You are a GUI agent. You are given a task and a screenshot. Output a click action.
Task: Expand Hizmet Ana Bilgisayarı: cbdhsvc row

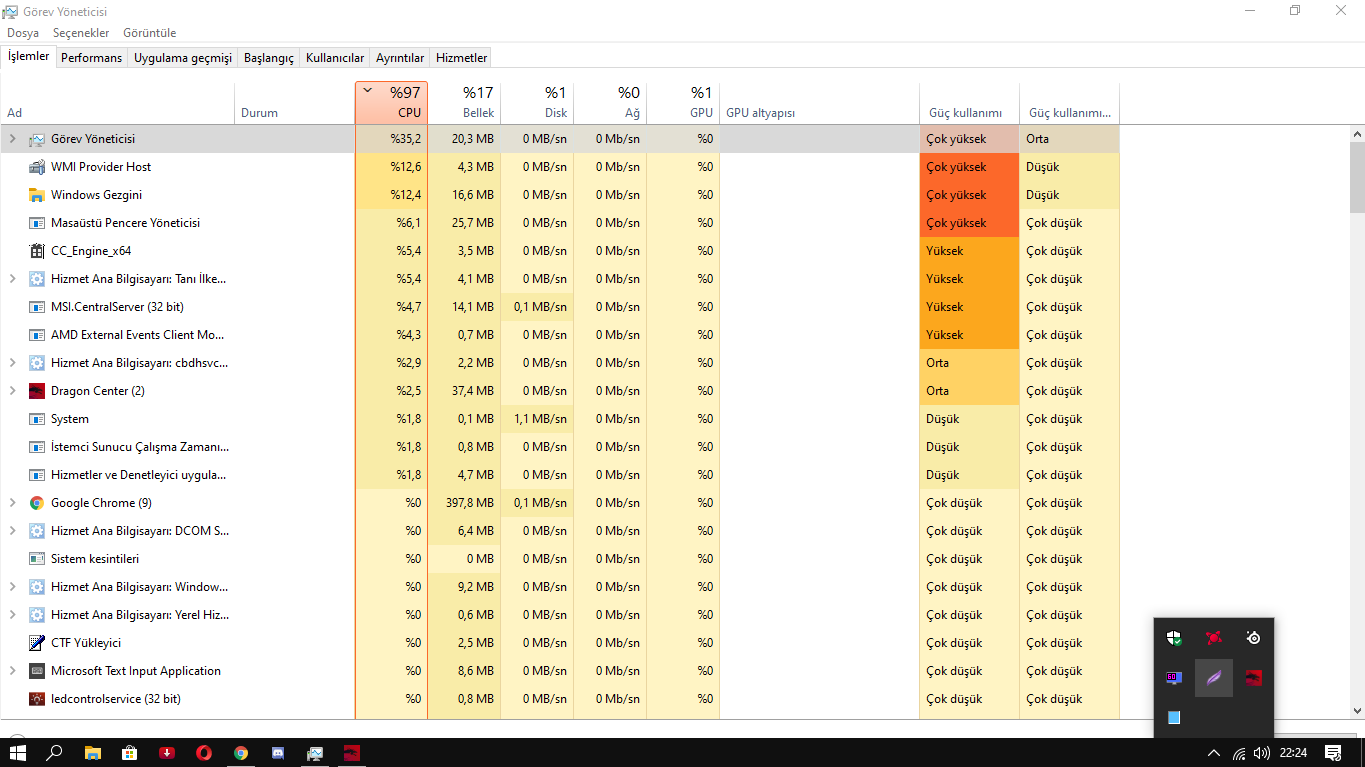click(x=13, y=363)
